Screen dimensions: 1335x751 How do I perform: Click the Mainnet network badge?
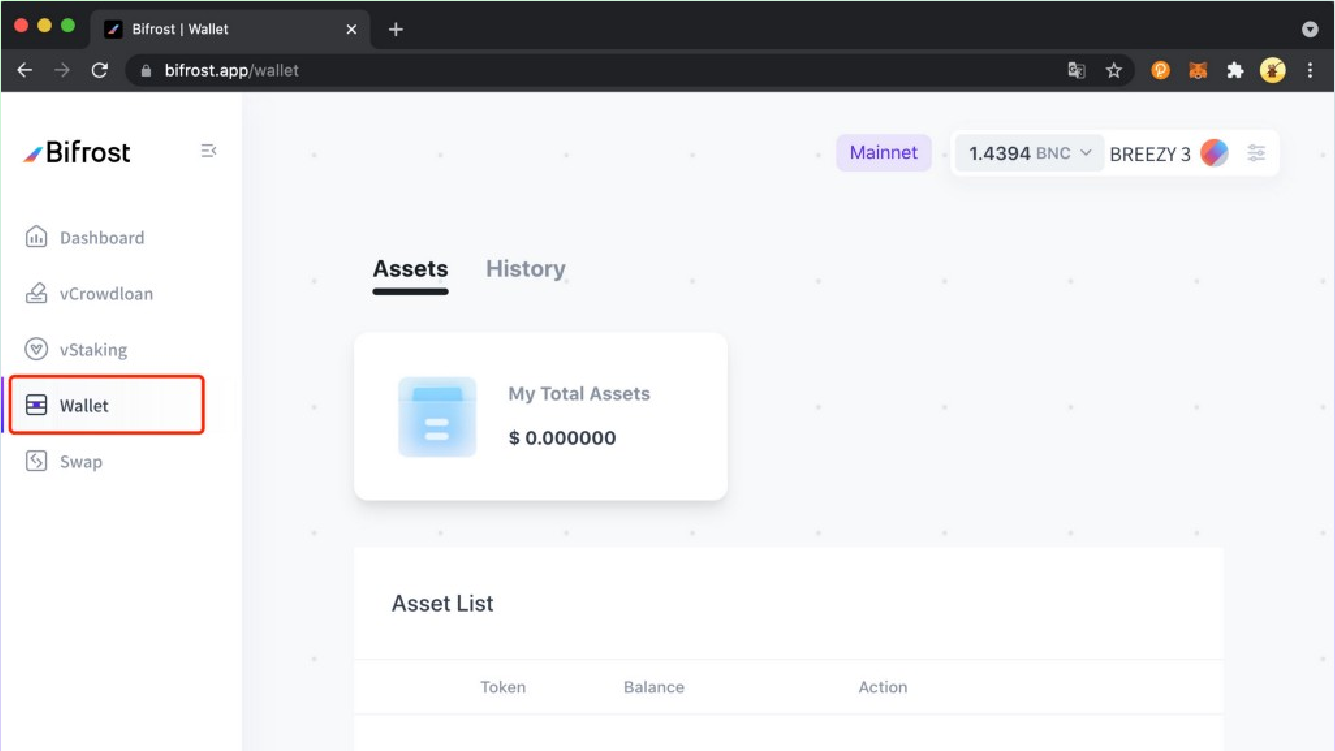click(x=884, y=153)
